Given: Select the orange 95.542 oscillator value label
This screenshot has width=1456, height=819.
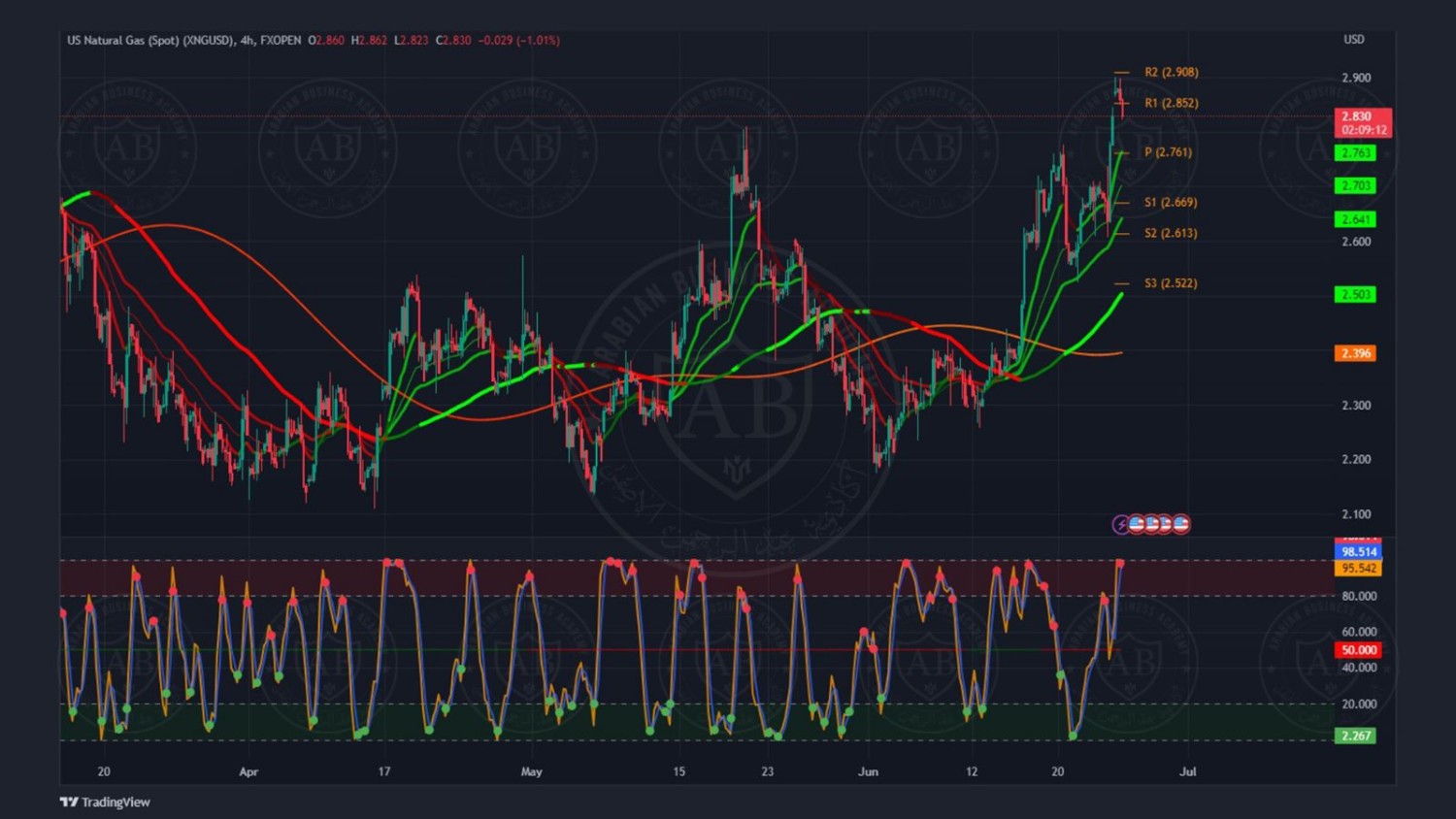Looking at the screenshot, I should (1358, 569).
